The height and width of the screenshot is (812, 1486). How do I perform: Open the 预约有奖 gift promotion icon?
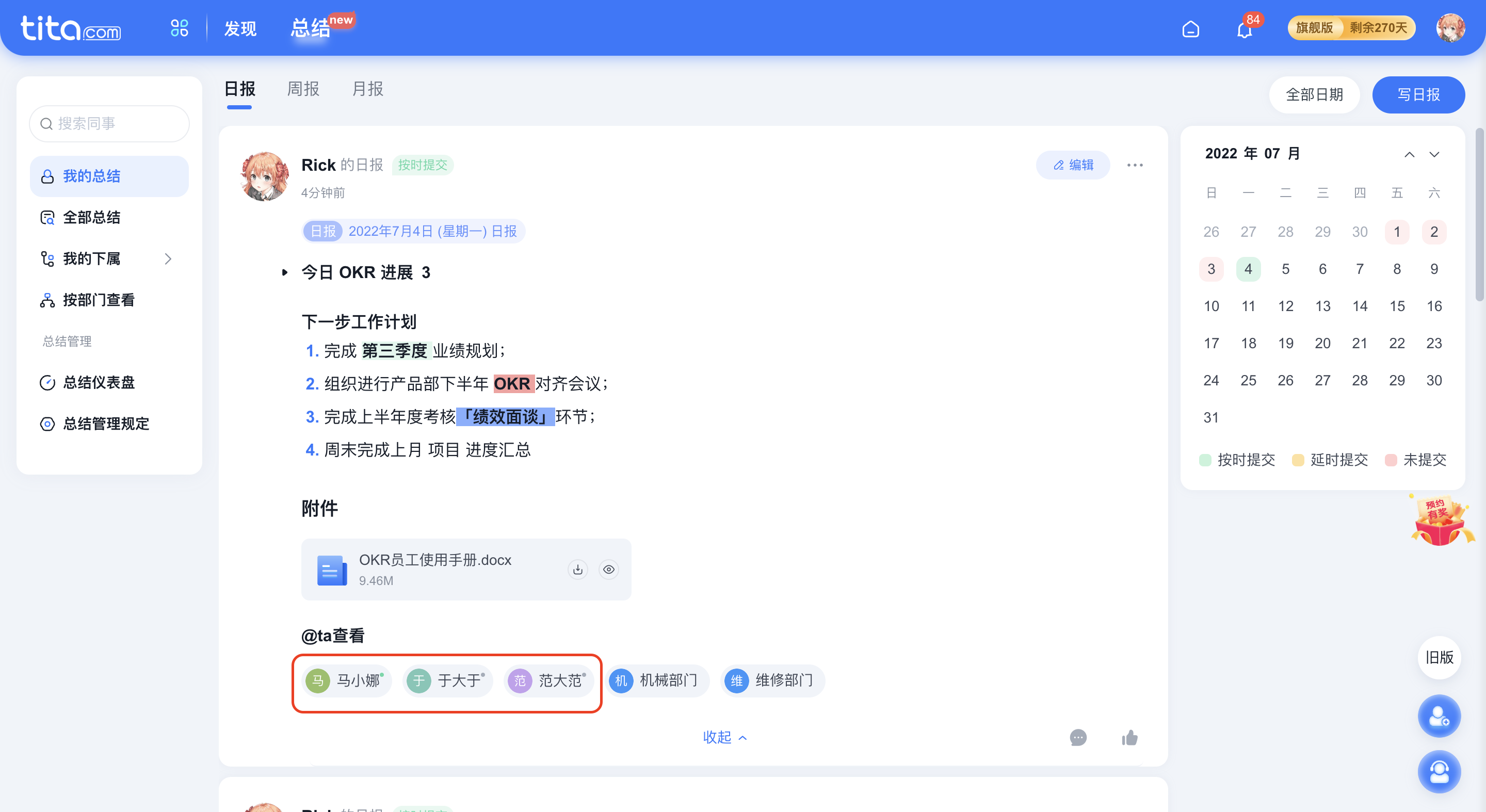pyautogui.click(x=1442, y=519)
